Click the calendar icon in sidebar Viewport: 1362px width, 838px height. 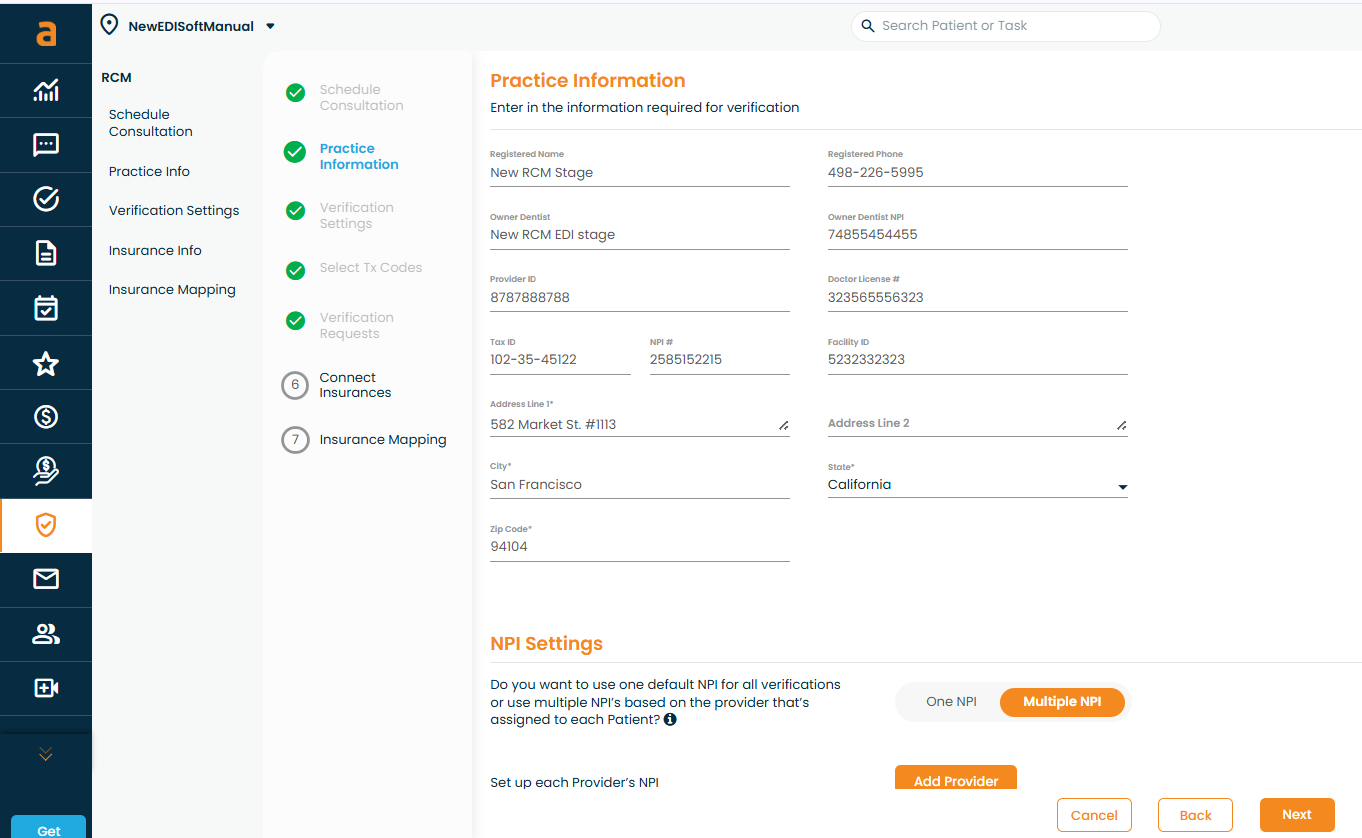coord(46,308)
